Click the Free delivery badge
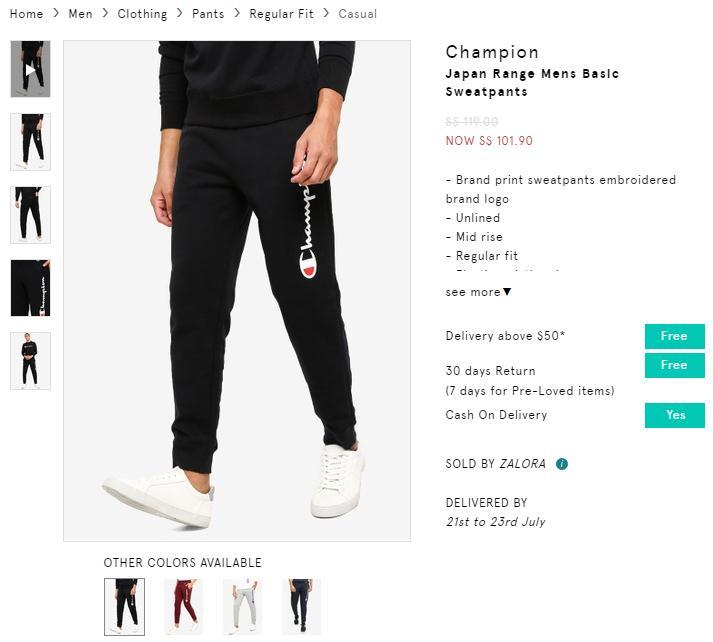 (x=674, y=336)
